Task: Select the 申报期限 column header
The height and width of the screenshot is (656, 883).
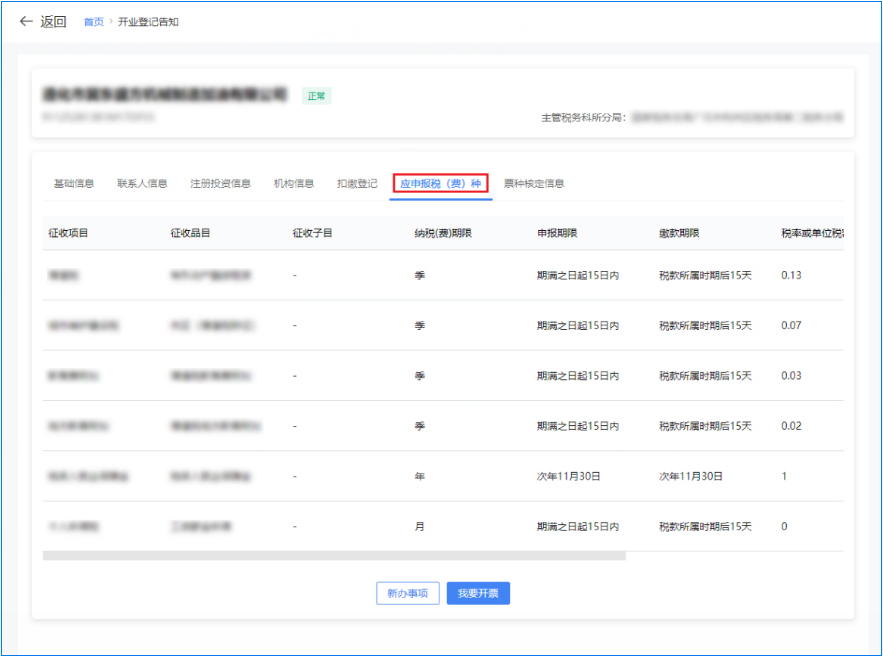Action: (x=557, y=233)
